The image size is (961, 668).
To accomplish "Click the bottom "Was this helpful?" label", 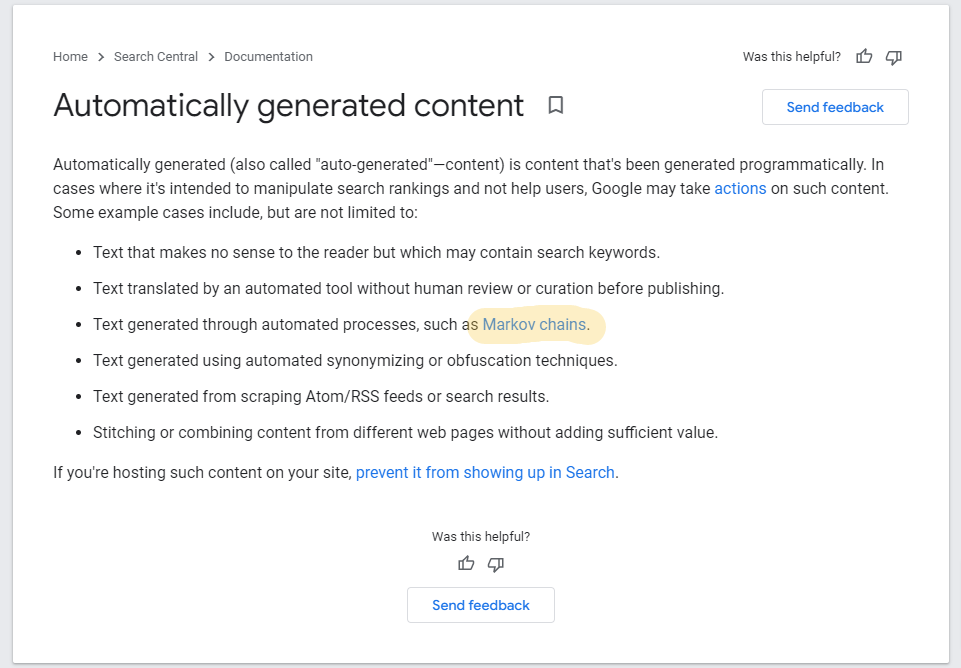I will [x=481, y=537].
